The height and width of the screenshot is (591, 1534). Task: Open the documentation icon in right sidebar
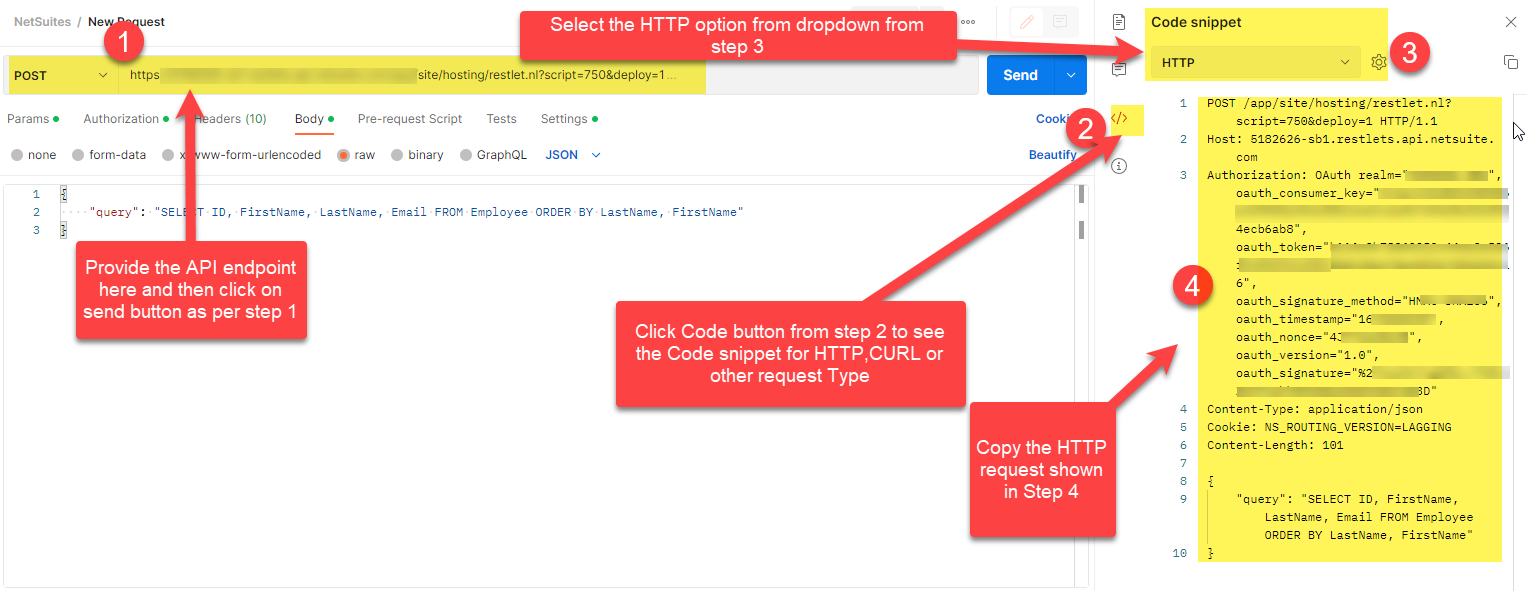pos(1119,21)
